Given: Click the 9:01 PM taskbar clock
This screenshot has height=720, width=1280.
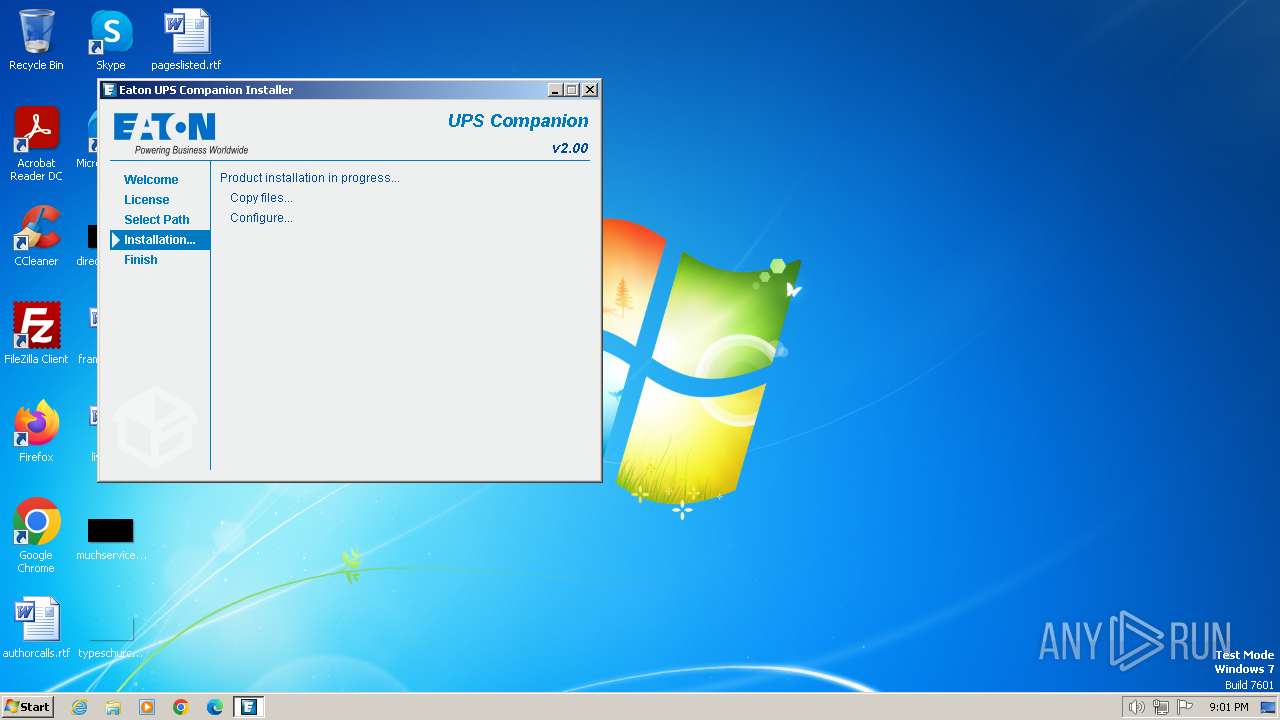Looking at the screenshot, I should (x=1228, y=707).
